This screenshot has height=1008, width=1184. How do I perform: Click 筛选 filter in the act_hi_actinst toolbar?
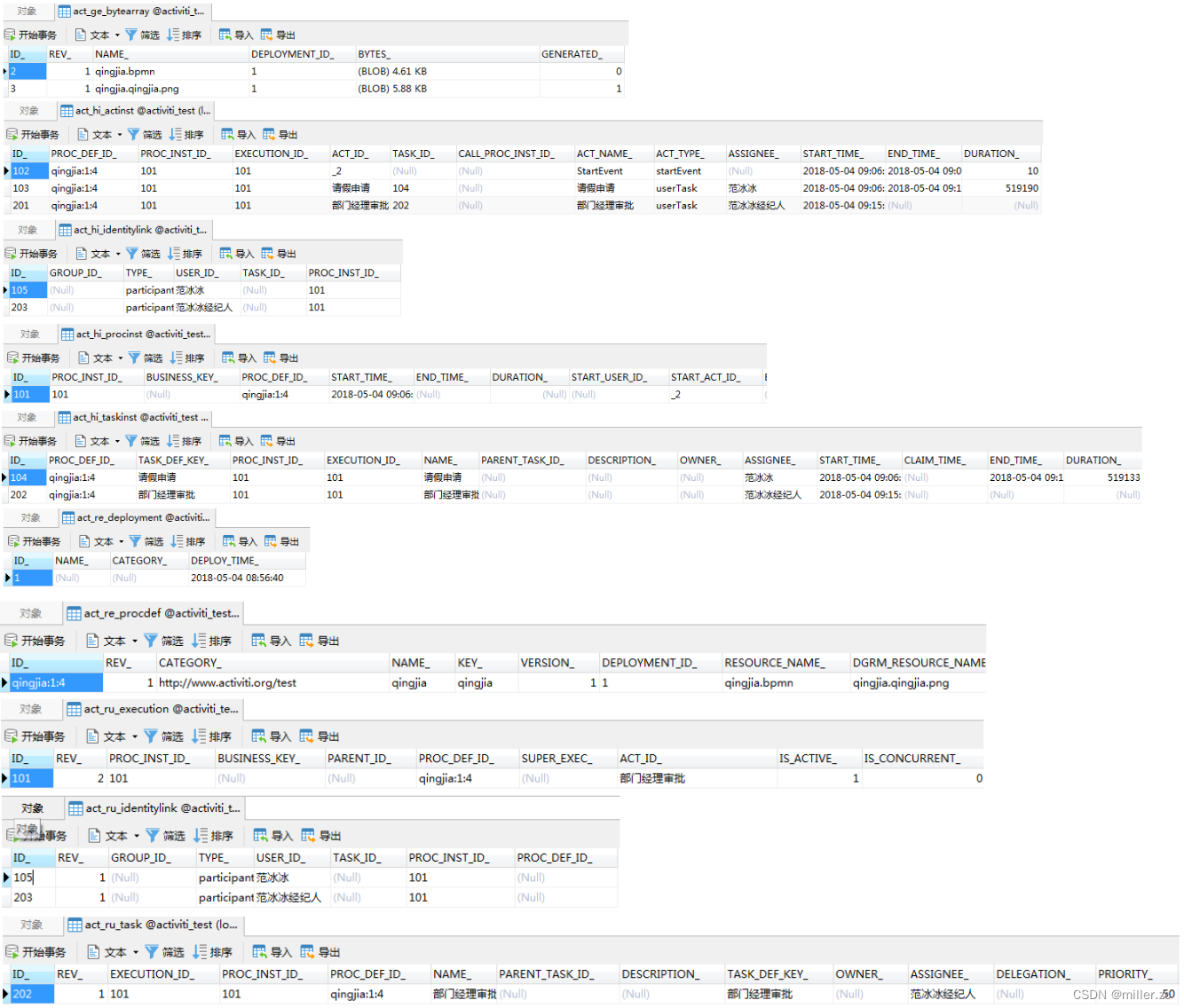[x=145, y=135]
